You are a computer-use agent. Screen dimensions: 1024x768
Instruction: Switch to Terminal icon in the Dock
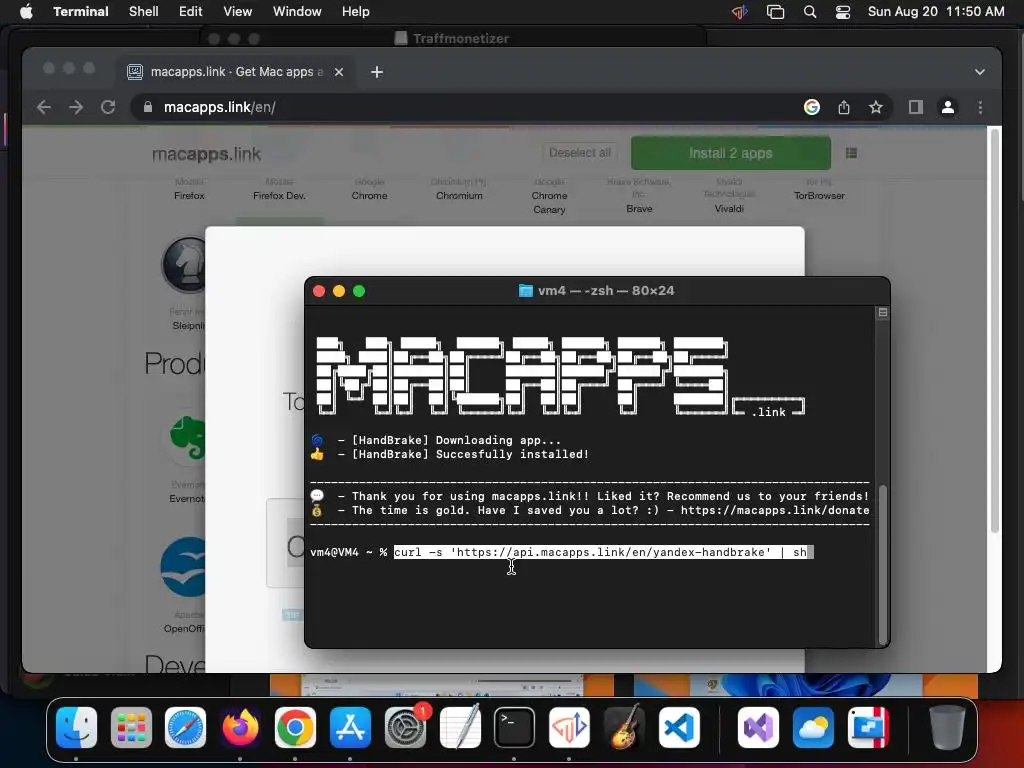tap(515, 727)
